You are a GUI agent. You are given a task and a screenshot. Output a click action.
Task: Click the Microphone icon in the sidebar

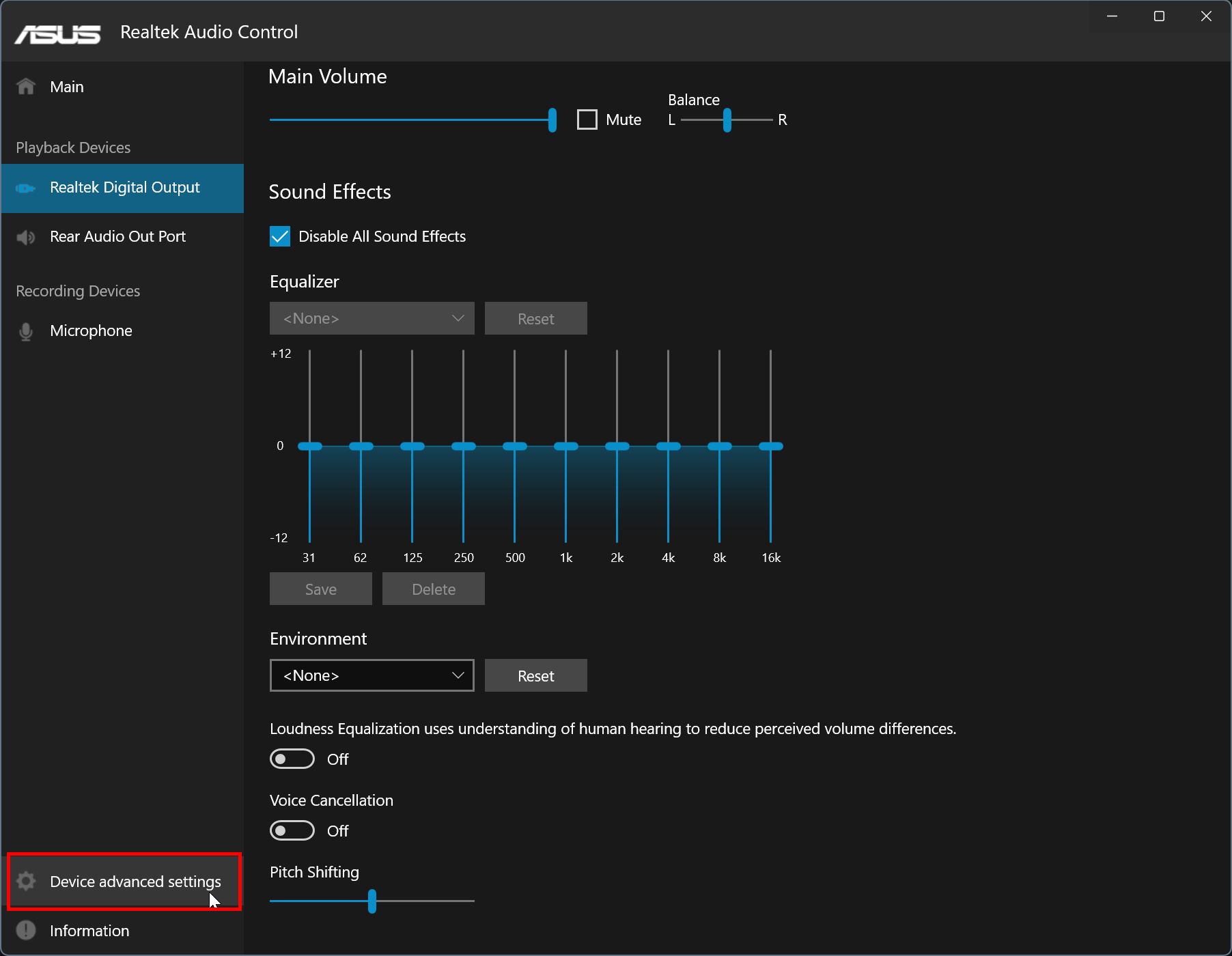coord(26,331)
